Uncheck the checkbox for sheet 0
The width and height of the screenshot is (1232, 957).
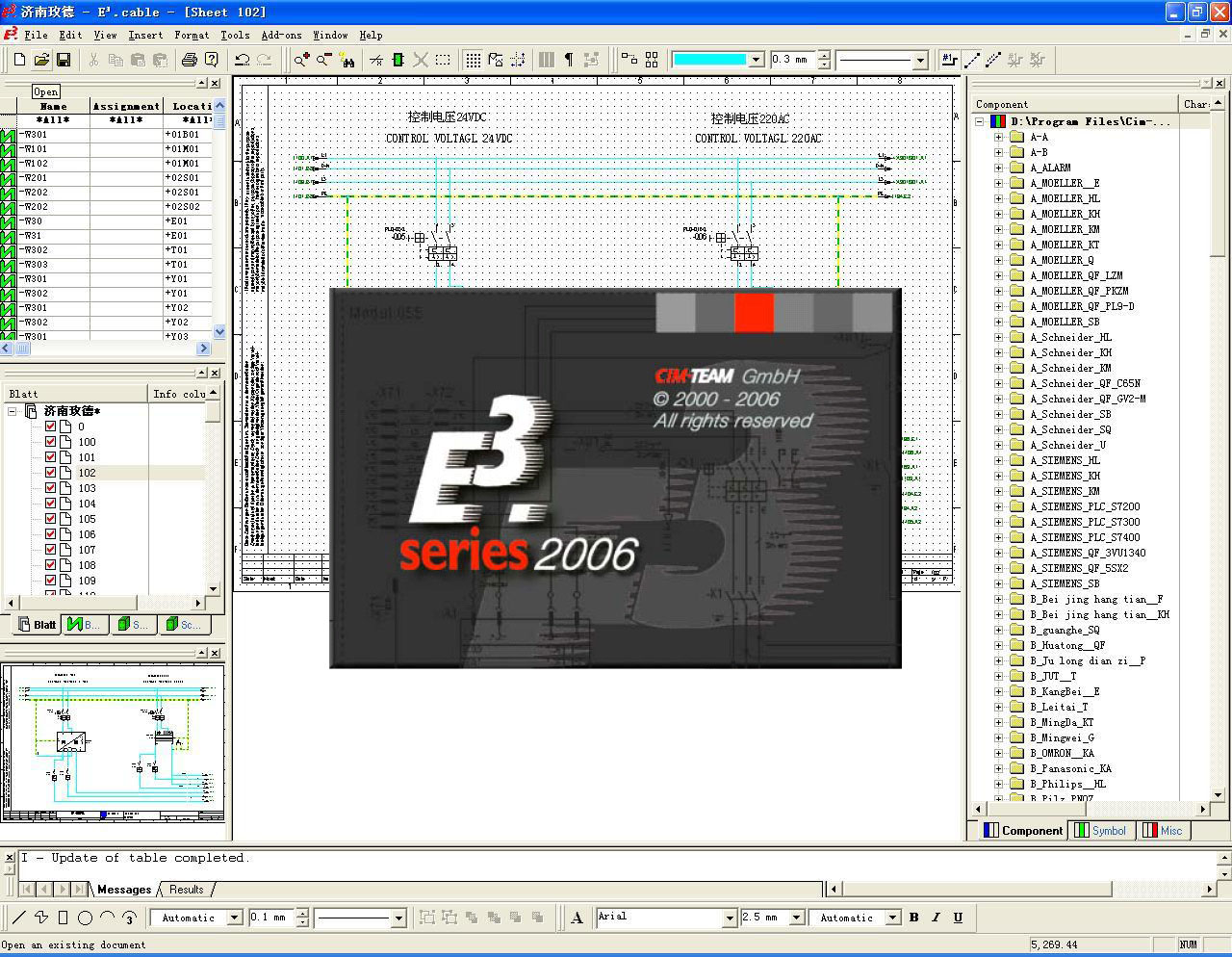pos(50,427)
